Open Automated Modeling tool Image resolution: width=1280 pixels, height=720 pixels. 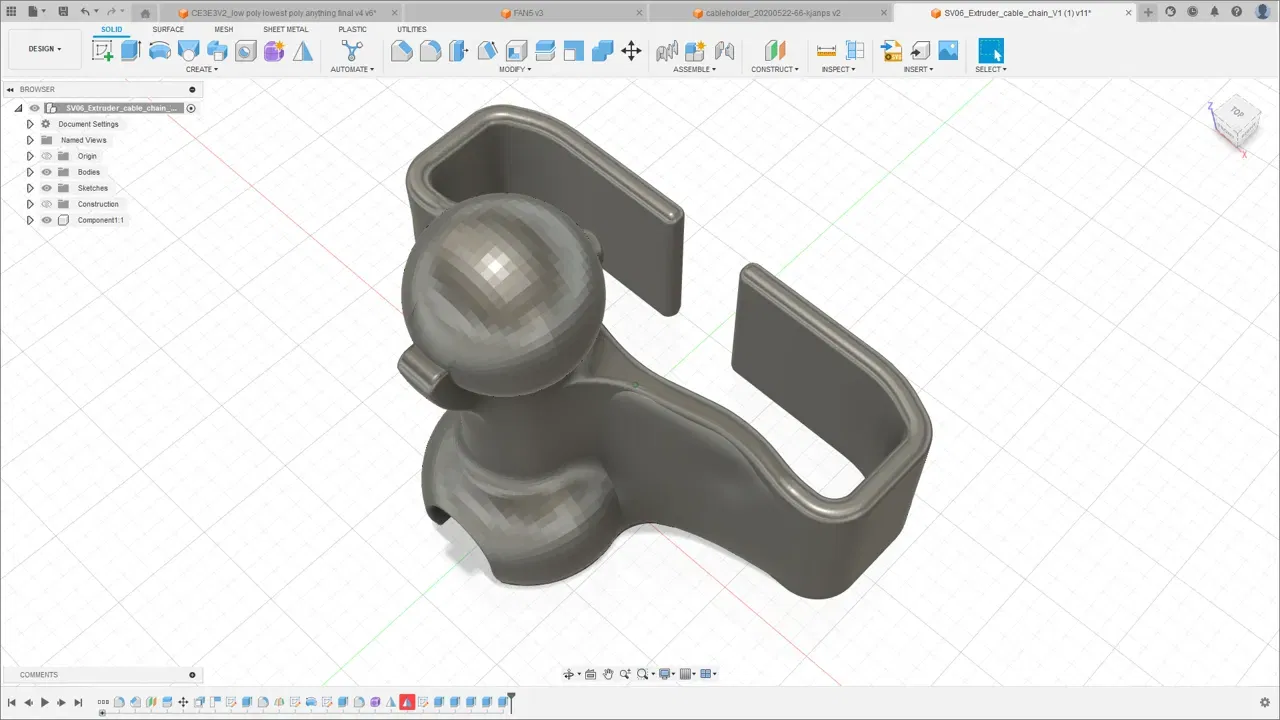pyautogui.click(x=352, y=51)
